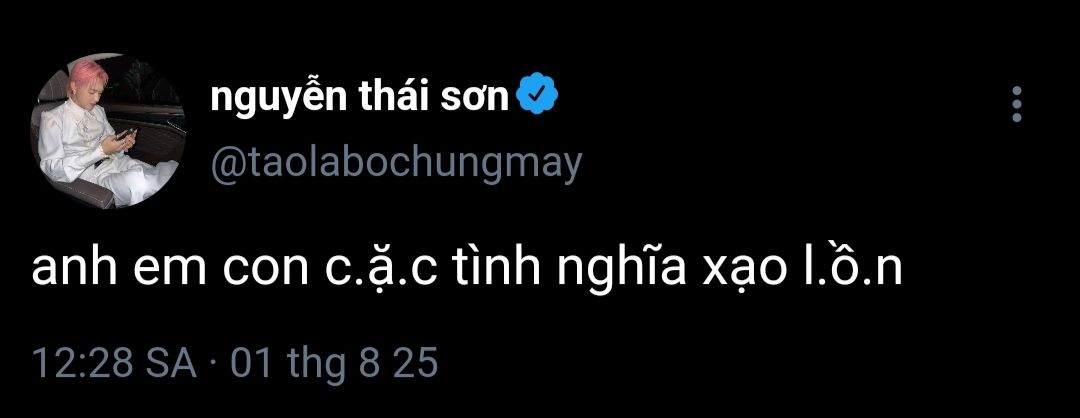The image size is (1080, 418).
Task: Click the 12:28 SA time text
Action: 113,362
